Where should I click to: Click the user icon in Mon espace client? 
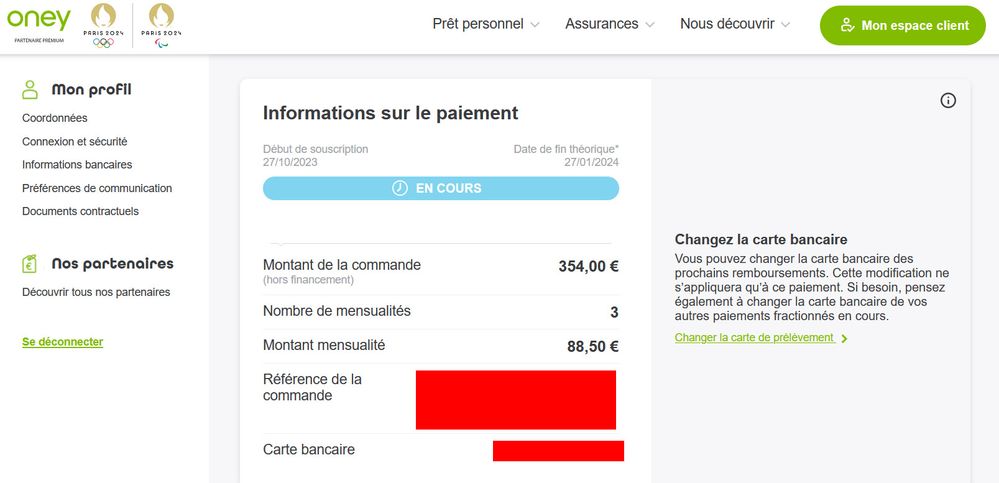[x=846, y=25]
